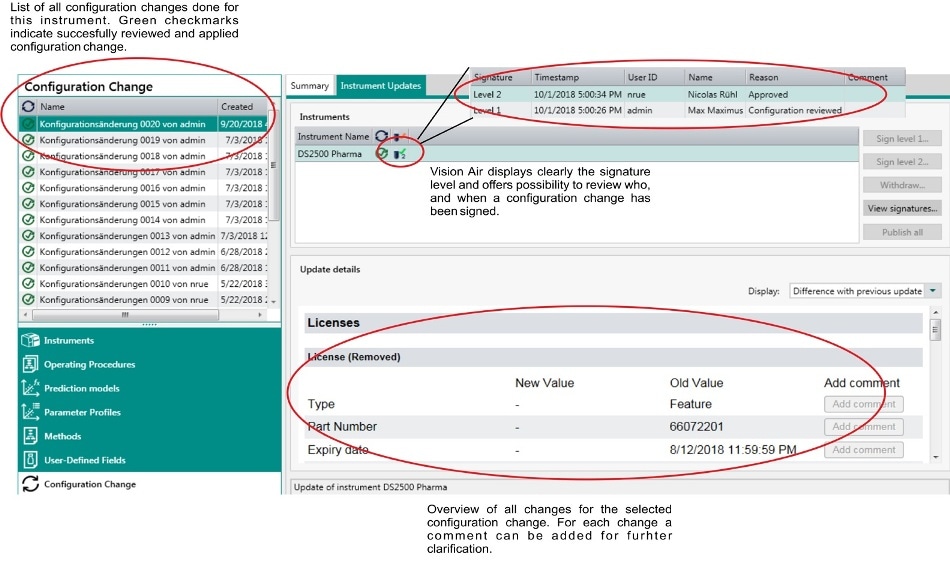Click the down arrow of the Update details scrollbar
This screenshot has height=562, width=950.
(x=936, y=457)
